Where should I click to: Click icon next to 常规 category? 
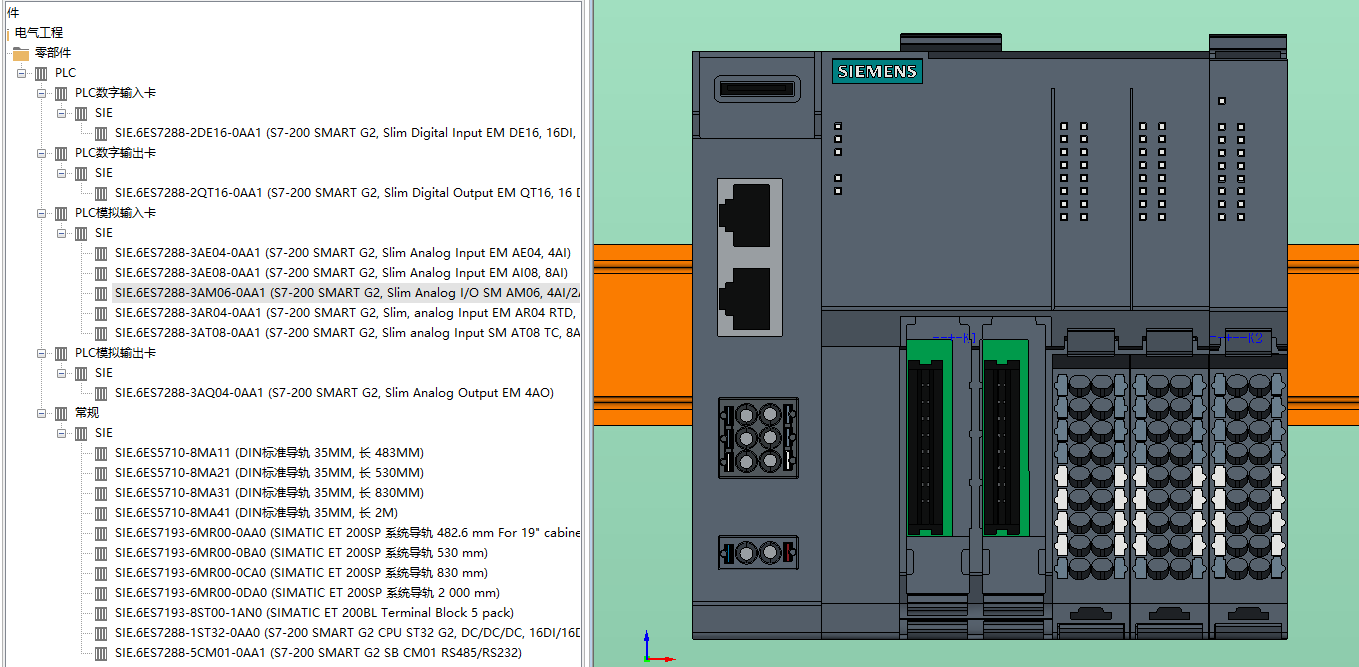click(61, 413)
